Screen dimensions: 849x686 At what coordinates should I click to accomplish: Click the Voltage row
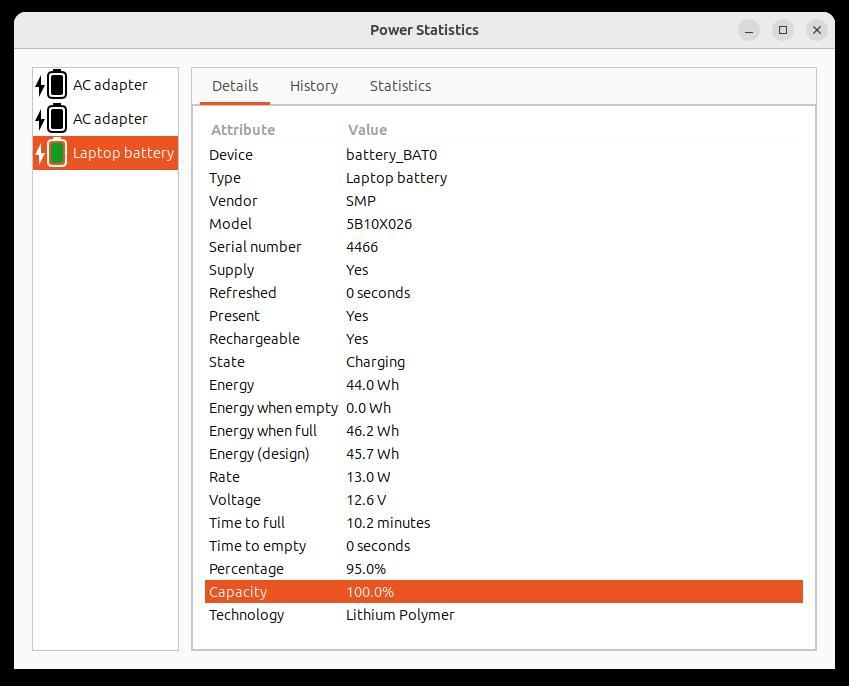503,500
